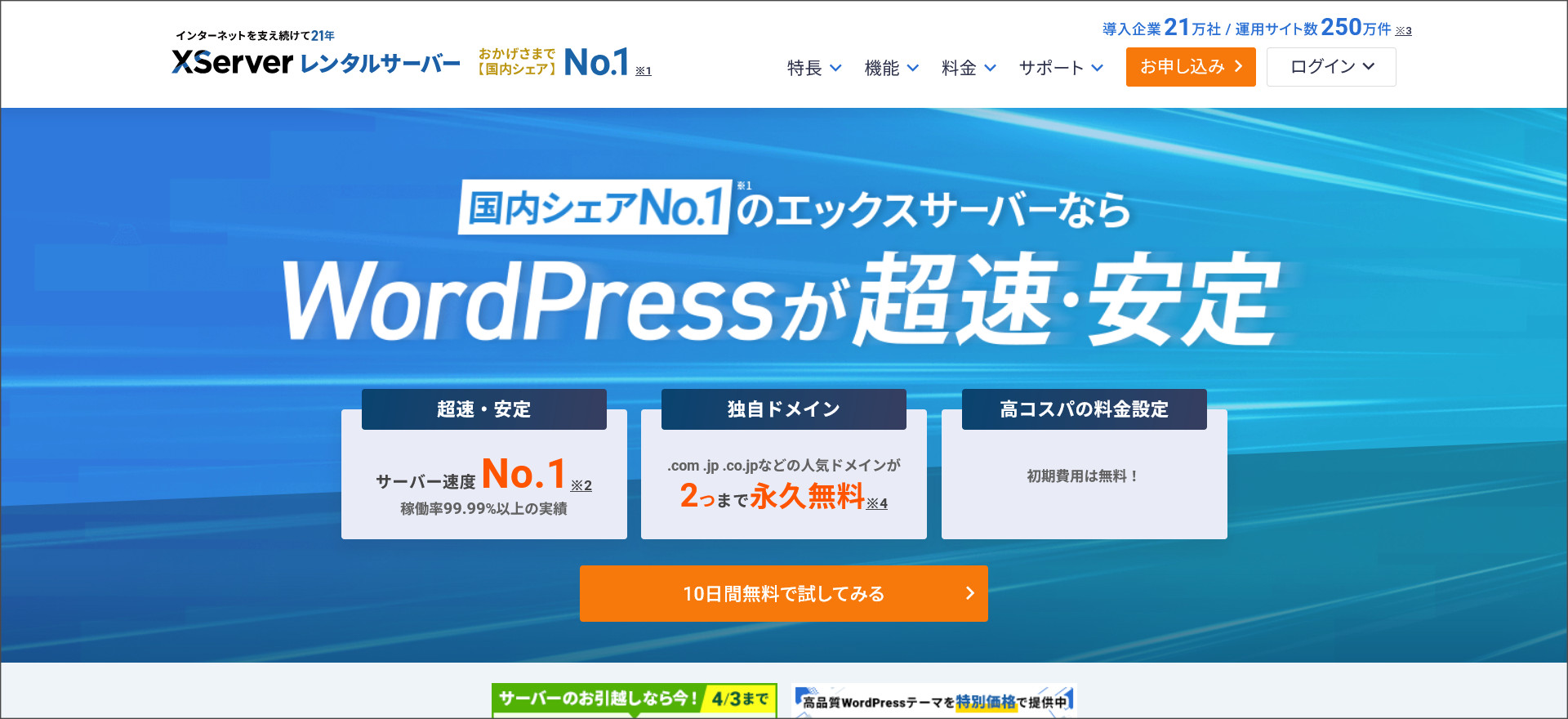
Task: Open the 機能 dropdown menu
Action: 892,68
